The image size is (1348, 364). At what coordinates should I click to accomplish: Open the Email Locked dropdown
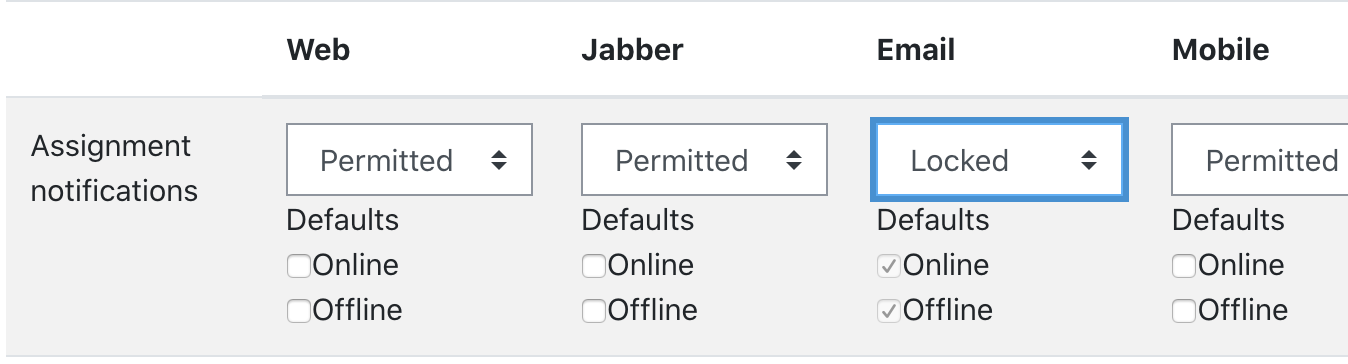(x=1000, y=159)
